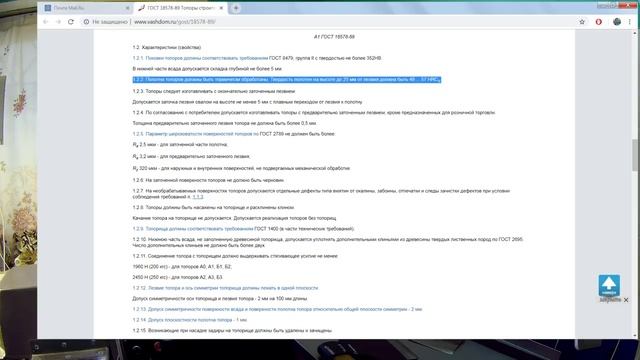This screenshot has height=360, width=640.
Task: Click the highlighted 1.2.2 Полотна топоров link
Action: tap(287, 80)
